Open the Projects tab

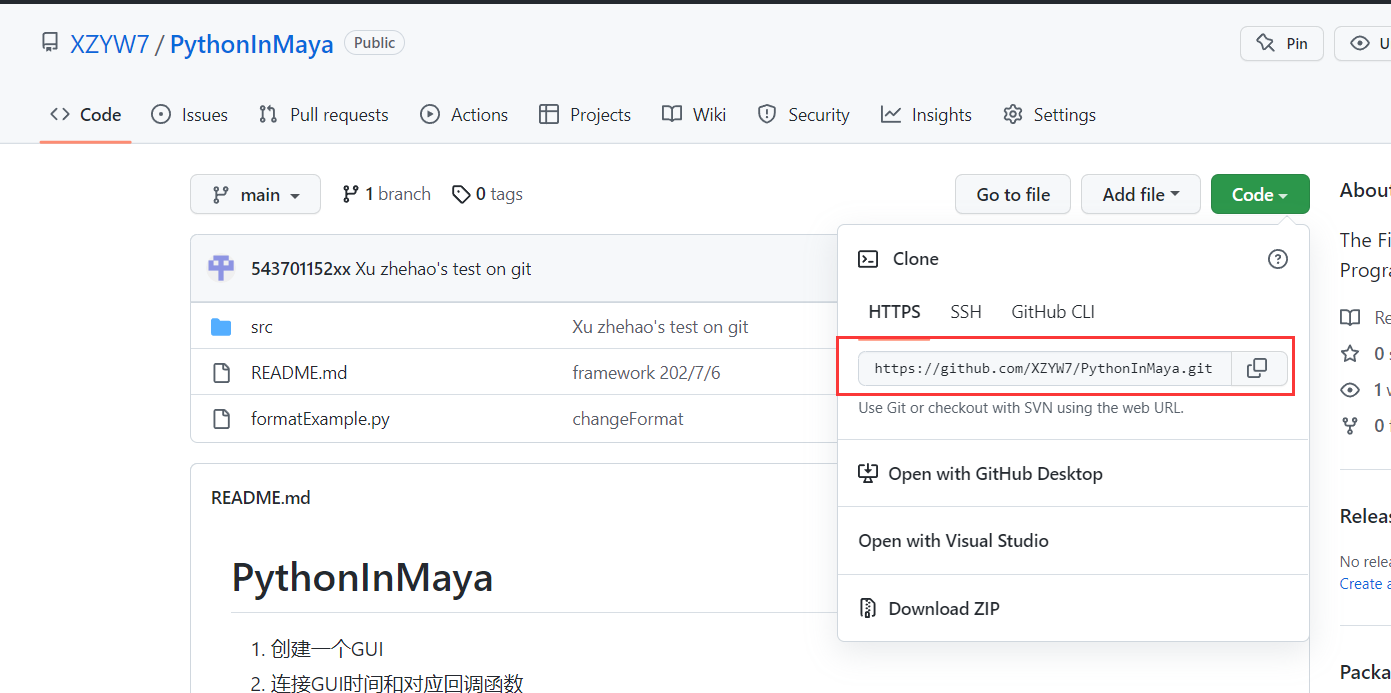[585, 115]
